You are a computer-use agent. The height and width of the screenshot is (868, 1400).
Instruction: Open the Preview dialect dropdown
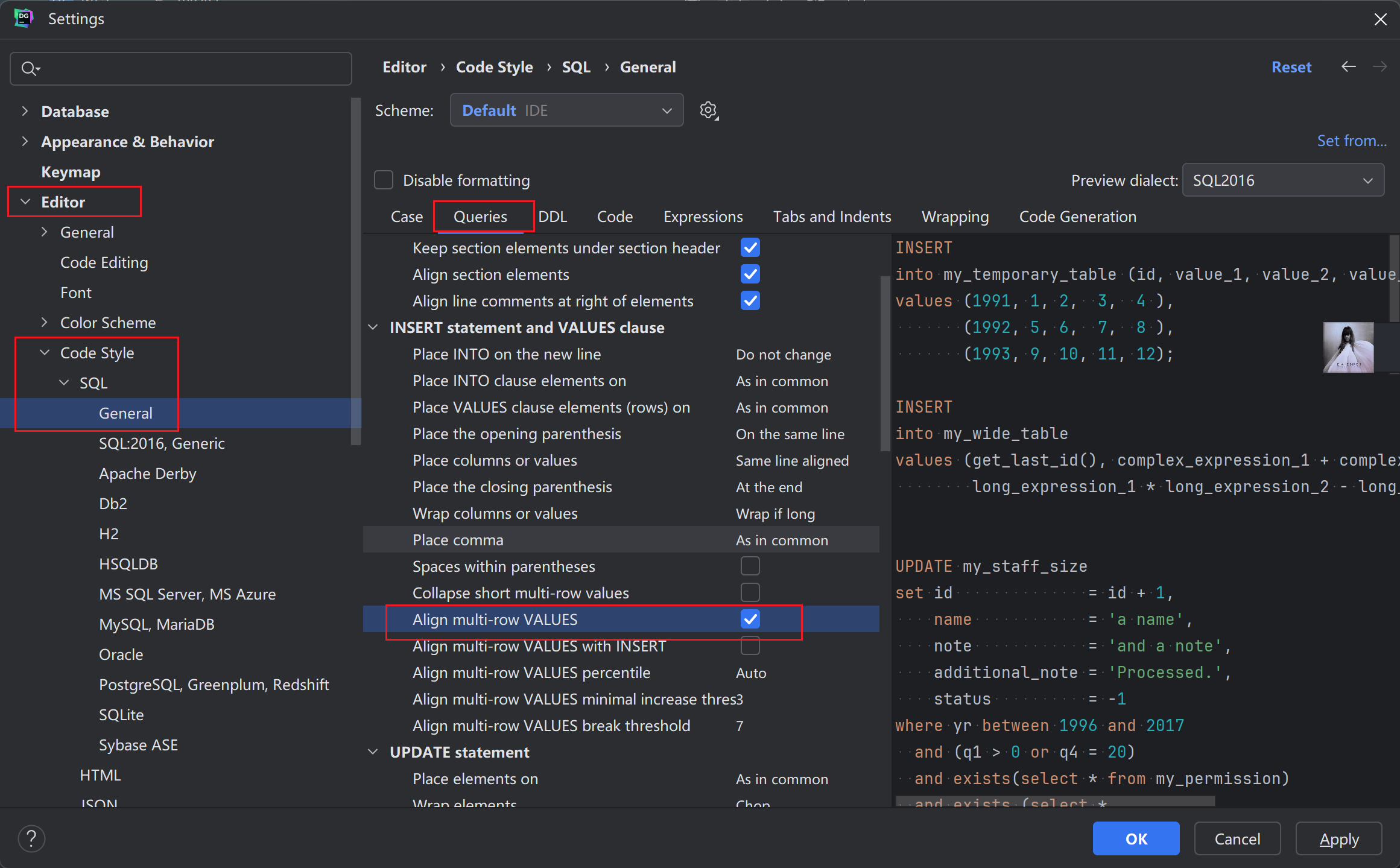tap(1282, 180)
